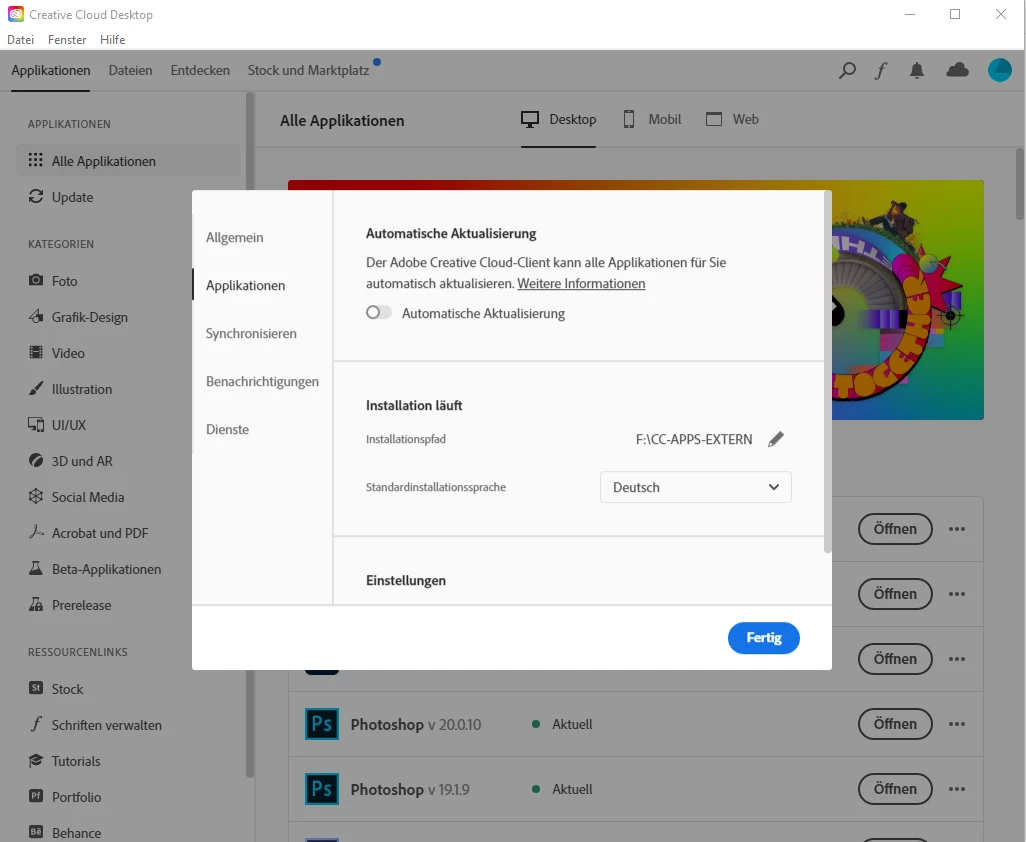Follow the Weitere Informationen link
This screenshot has width=1026, height=842.
pyautogui.click(x=581, y=283)
